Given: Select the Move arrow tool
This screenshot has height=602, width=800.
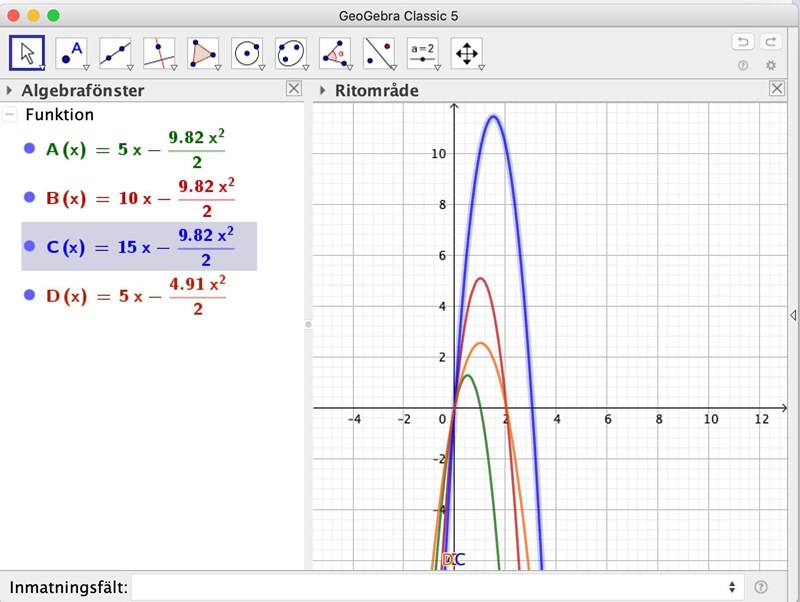Looking at the screenshot, I should click(27, 53).
